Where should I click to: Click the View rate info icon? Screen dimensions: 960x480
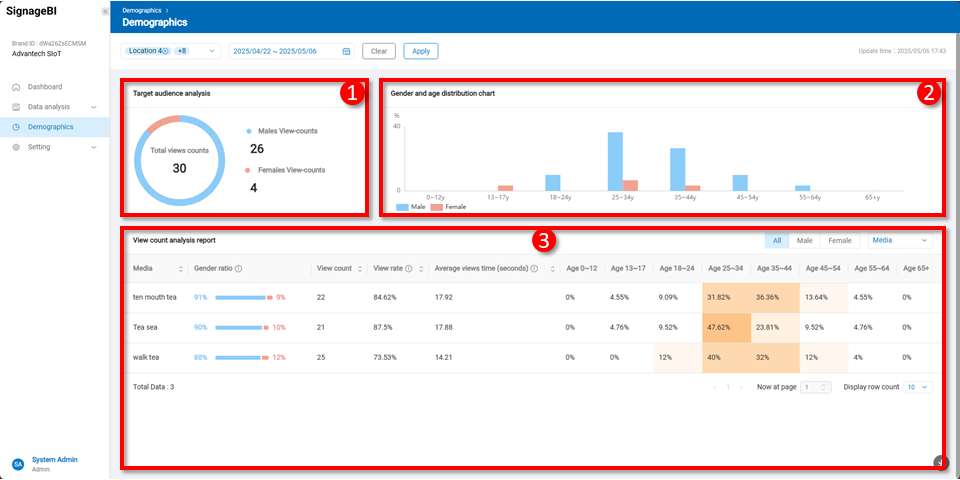409,269
